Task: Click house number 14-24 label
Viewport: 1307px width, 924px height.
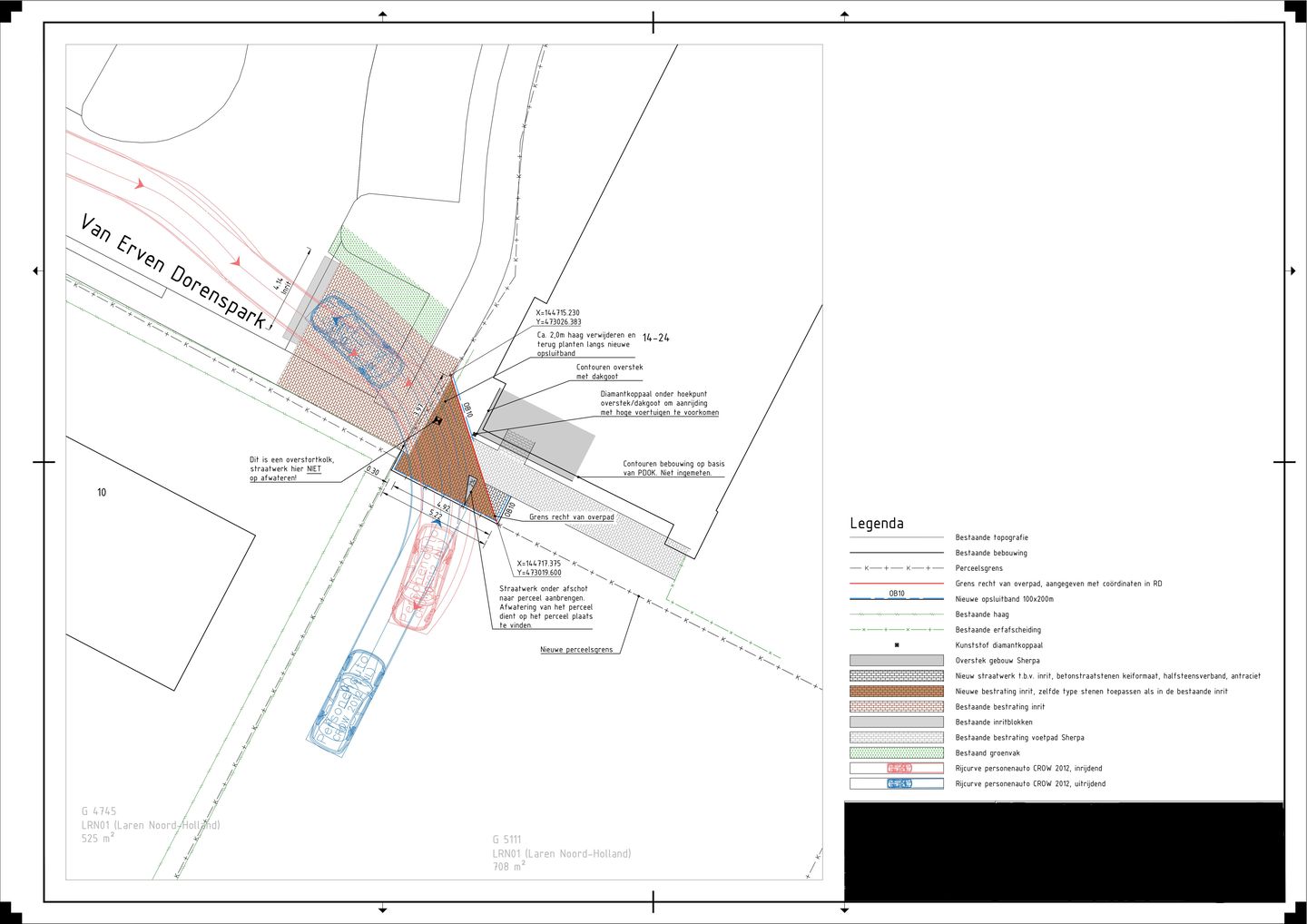Action: click(x=655, y=338)
